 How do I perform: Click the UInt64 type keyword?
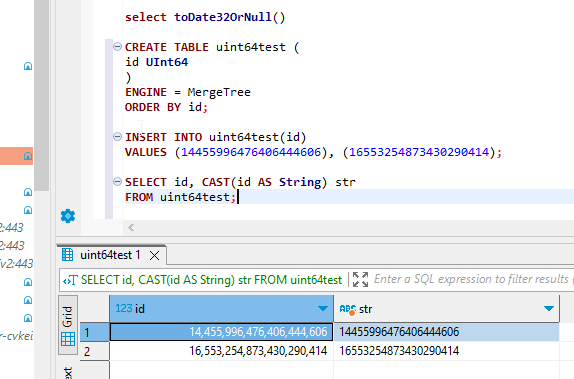167,62
